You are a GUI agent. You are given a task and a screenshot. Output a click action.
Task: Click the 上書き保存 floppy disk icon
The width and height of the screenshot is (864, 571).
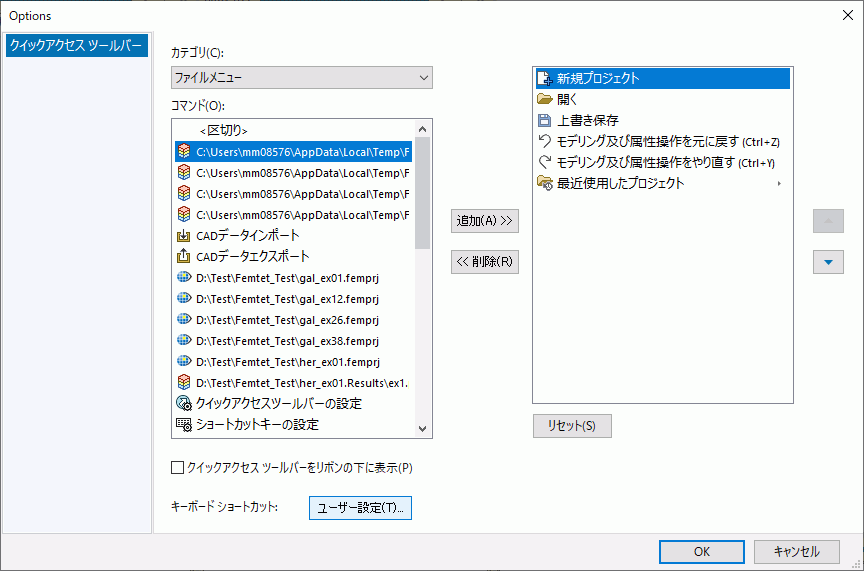(545, 120)
